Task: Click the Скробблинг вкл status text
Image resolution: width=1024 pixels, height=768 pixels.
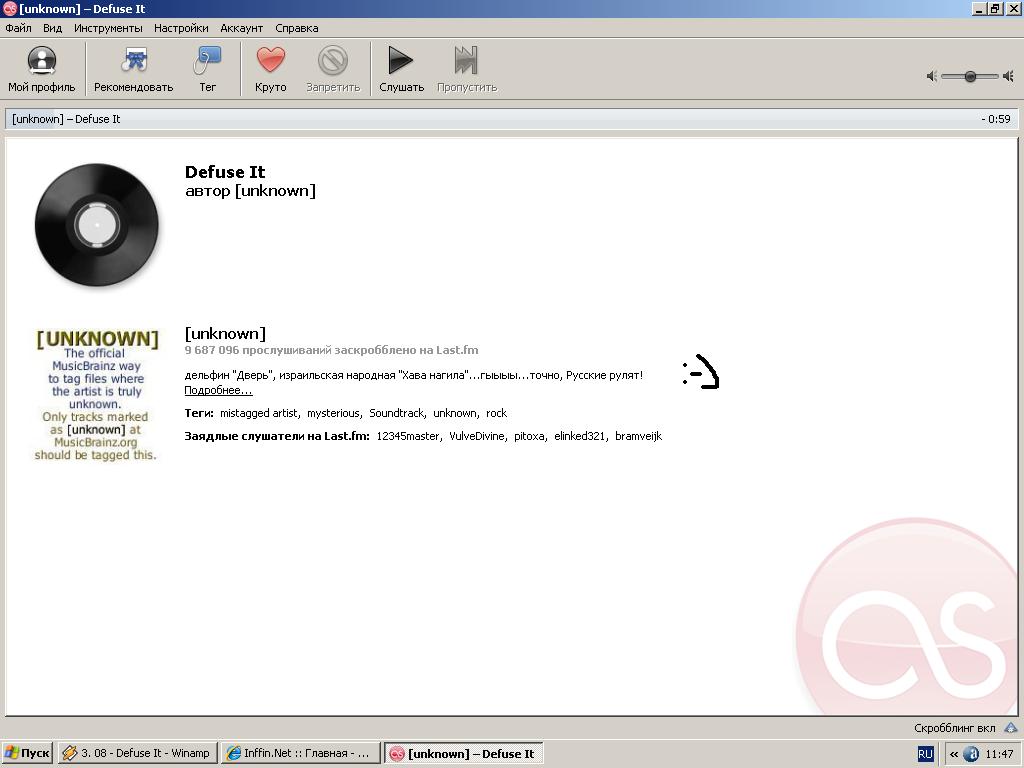Action: click(954, 728)
